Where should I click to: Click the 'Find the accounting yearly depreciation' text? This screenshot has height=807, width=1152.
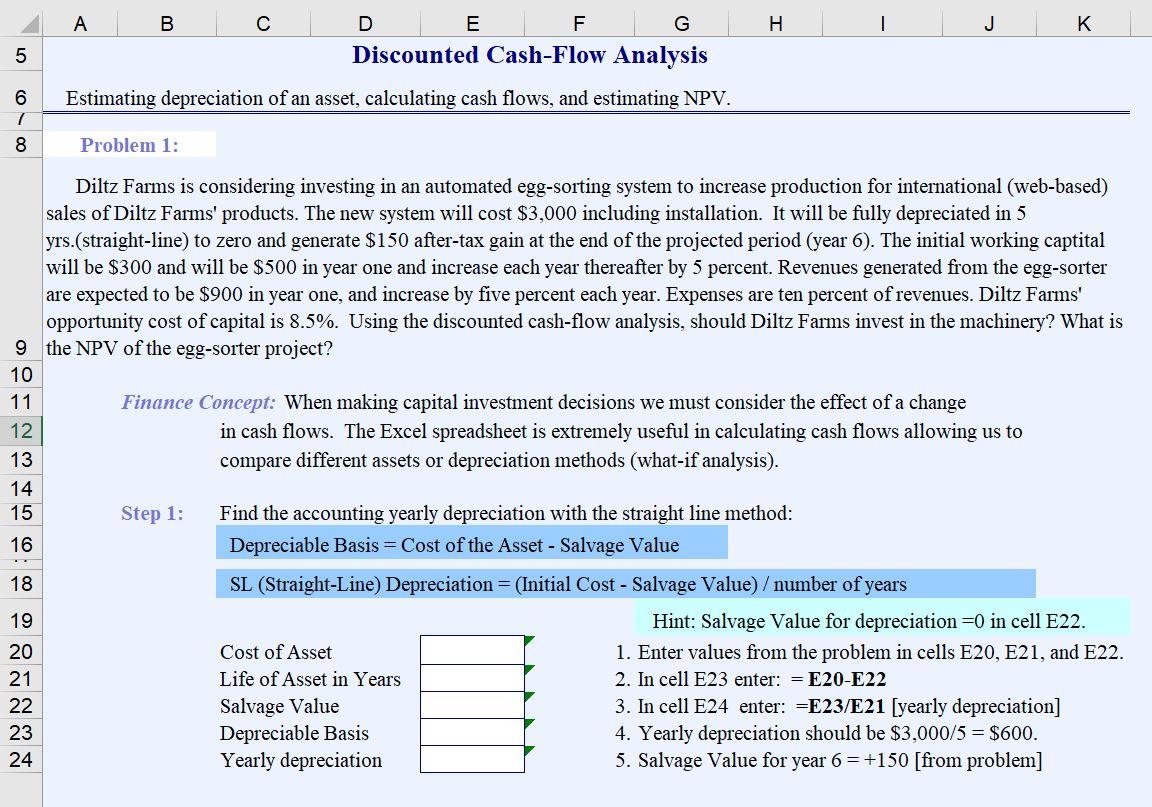(505, 513)
